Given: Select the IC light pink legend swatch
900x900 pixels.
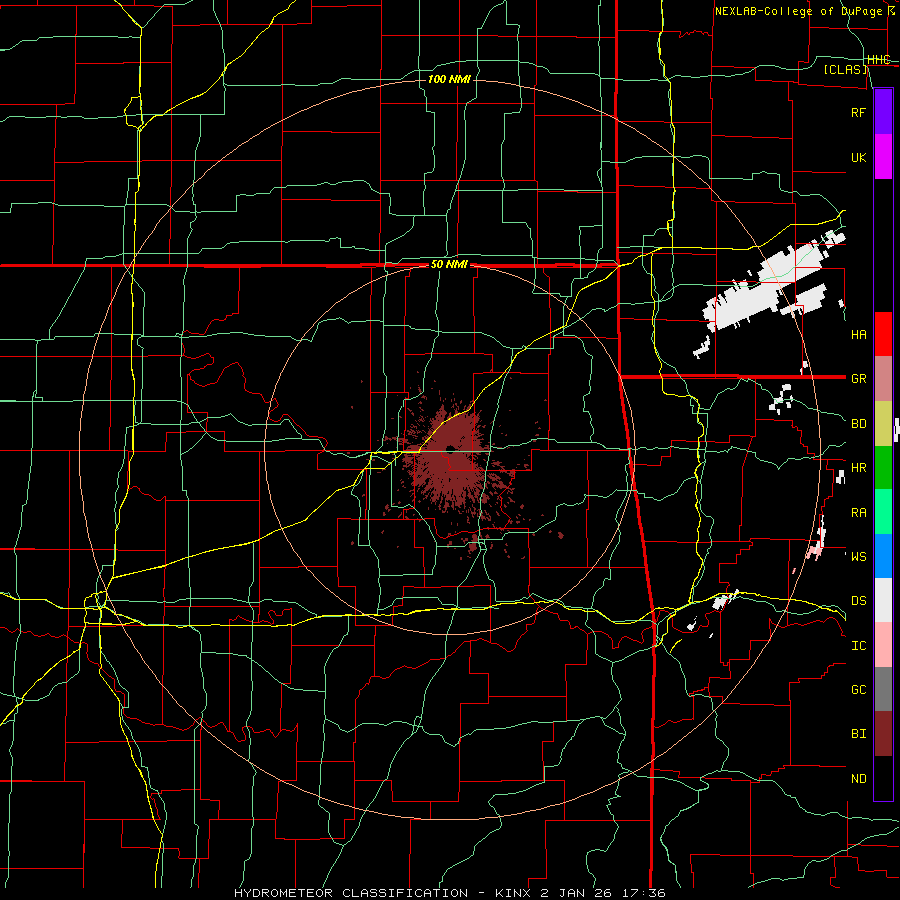Looking at the screenshot, I should [883, 645].
